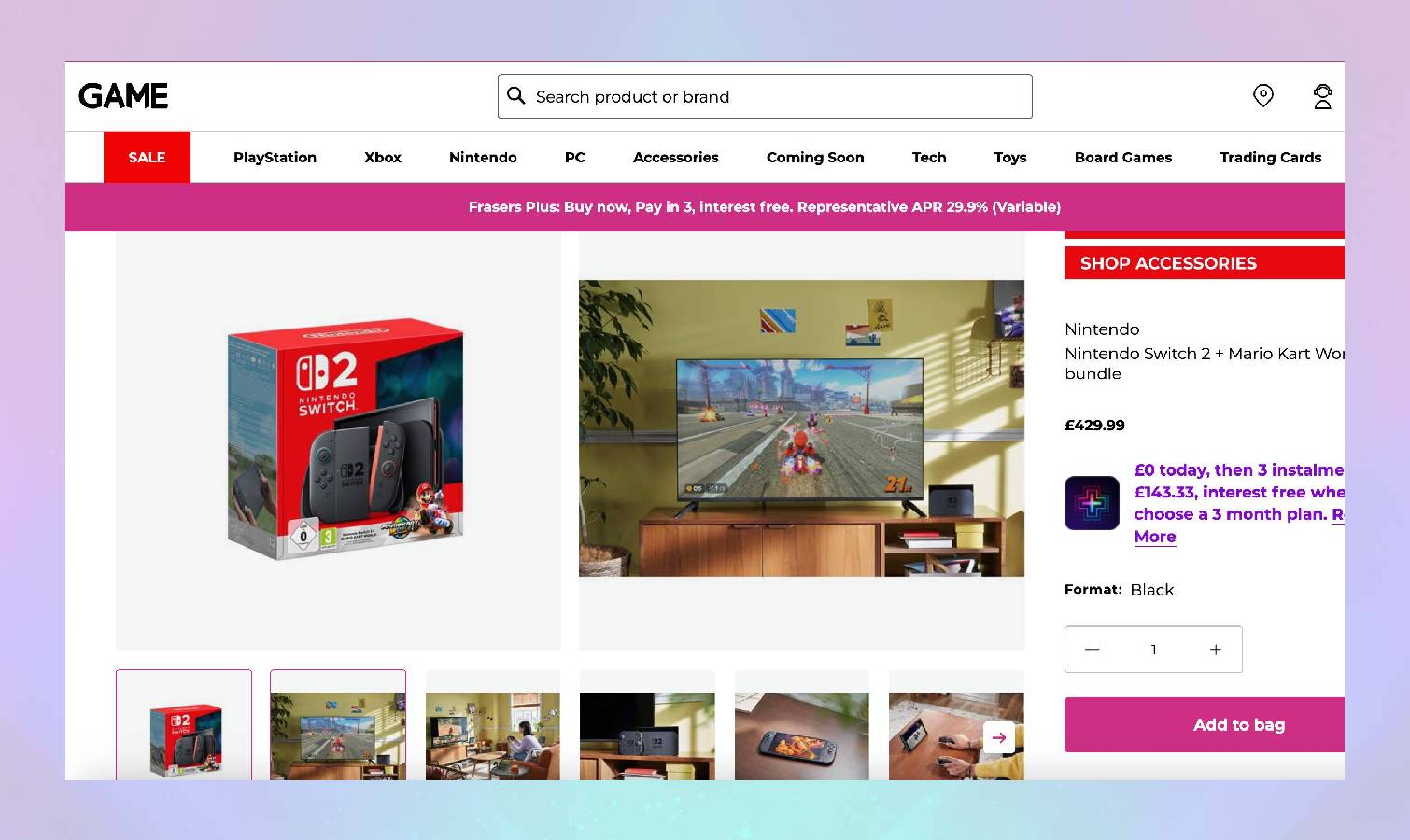Add the Switch 2 bundle to bag

(1205, 724)
